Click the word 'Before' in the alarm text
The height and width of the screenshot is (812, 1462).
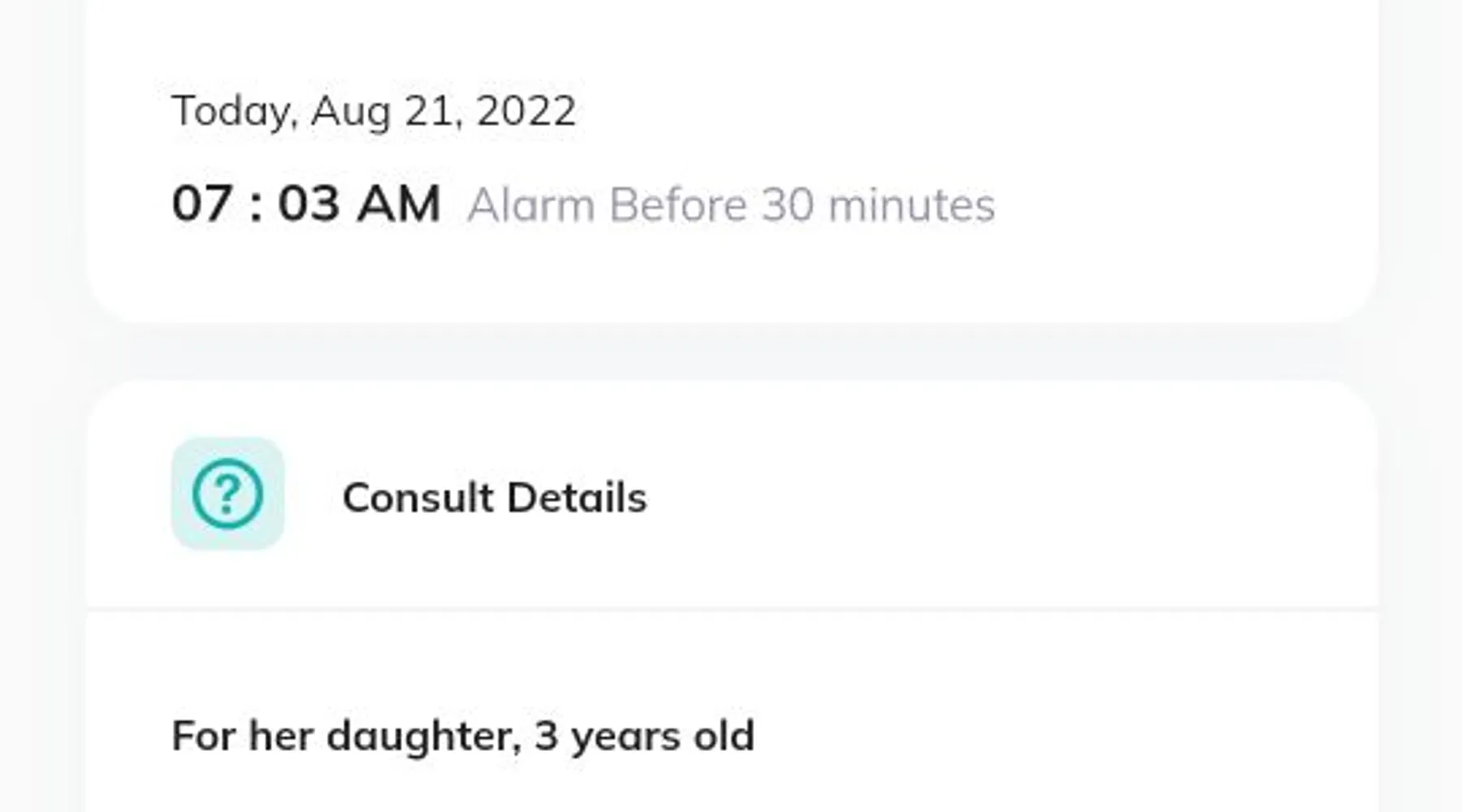(678, 205)
